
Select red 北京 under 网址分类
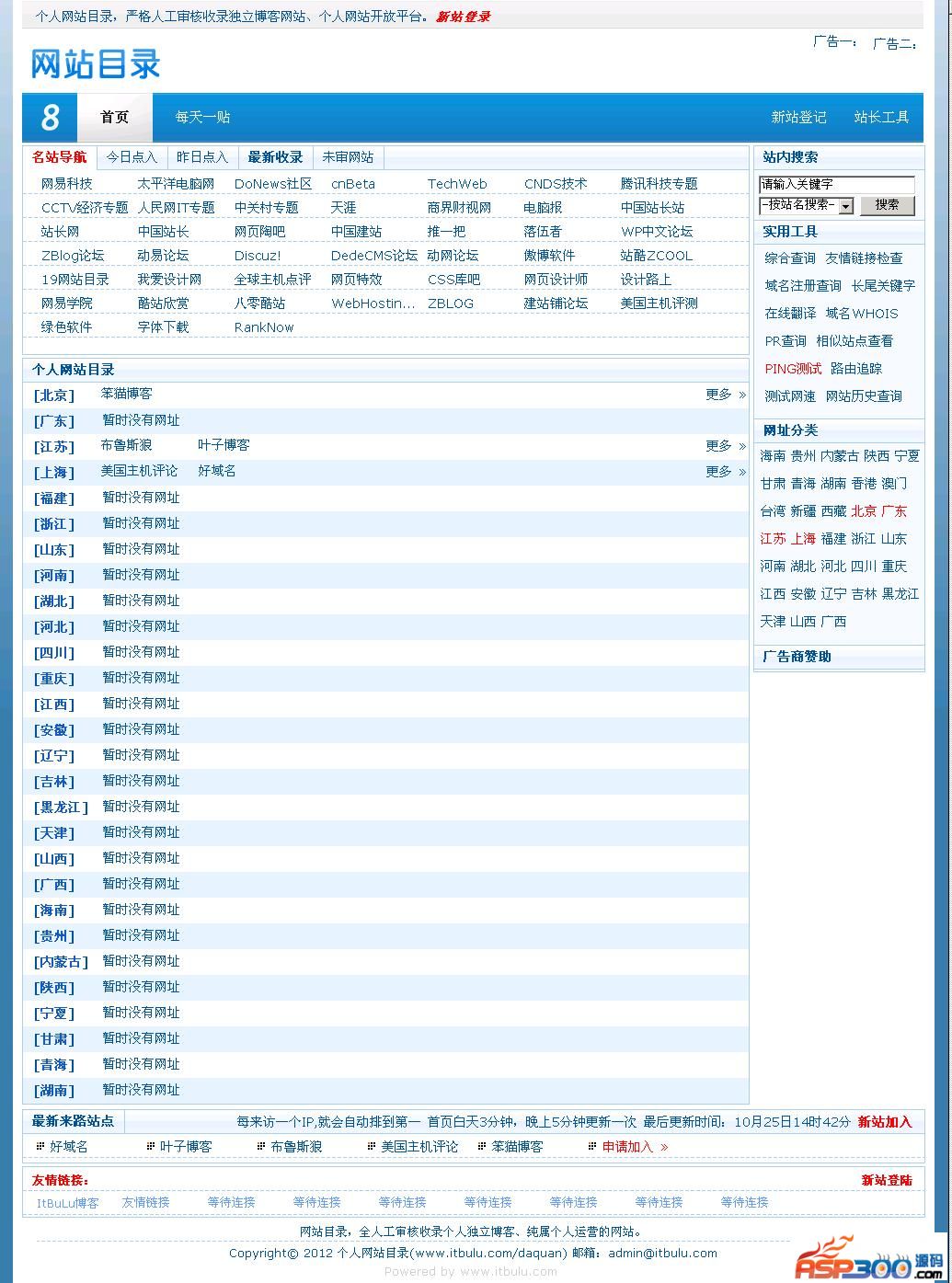[x=864, y=511]
